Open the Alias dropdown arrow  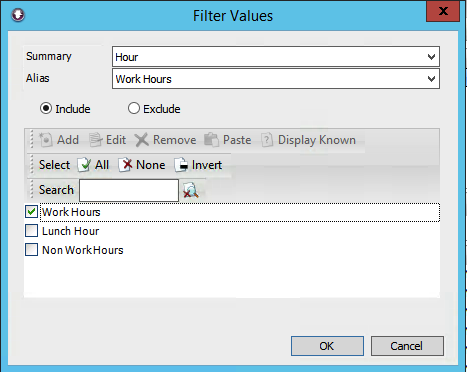tap(431, 79)
